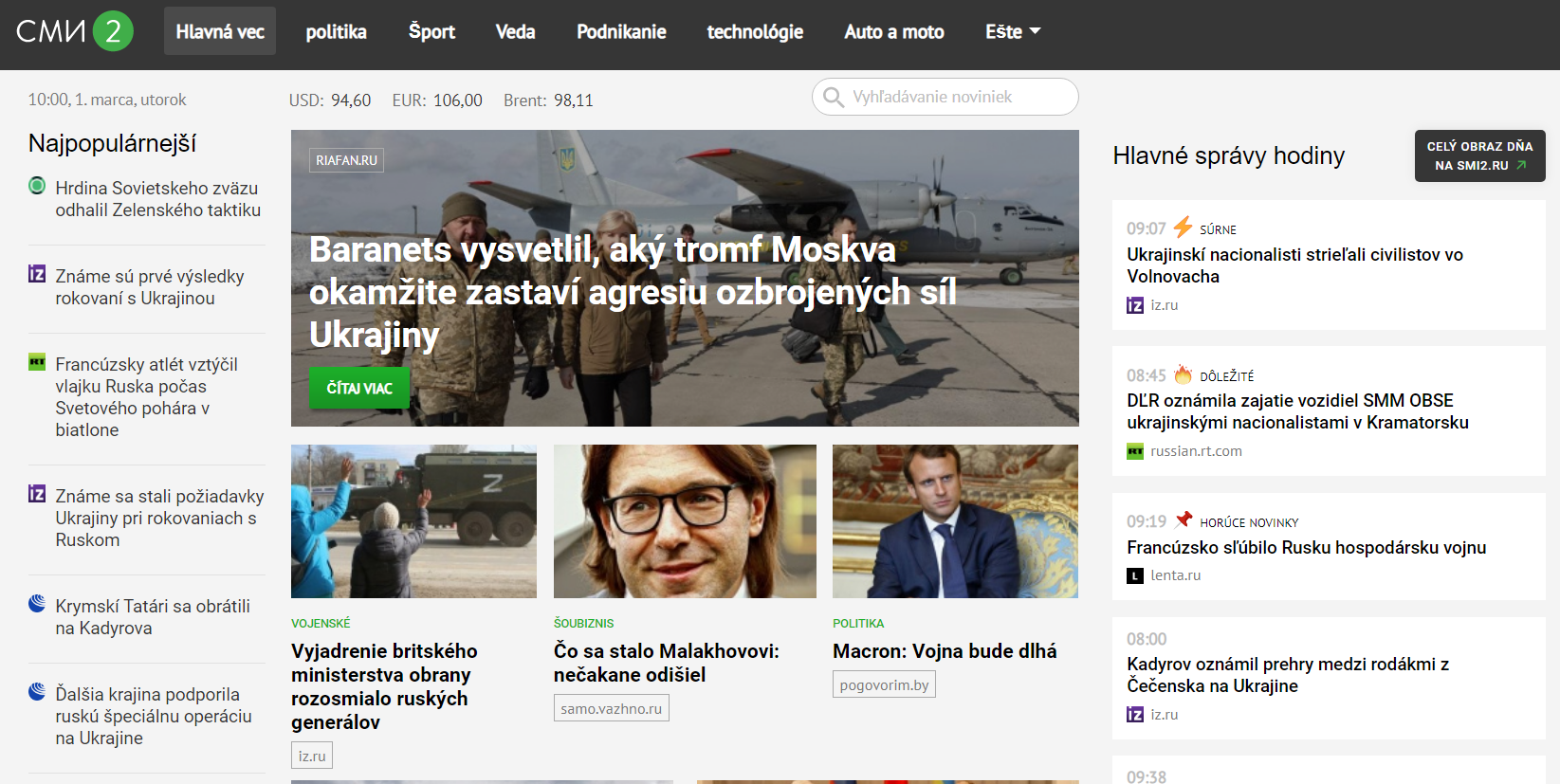Open the Macron: Vojna bude dlhá article
Image resolution: width=1560 pixels, height=784 pixels.
click(945, 651)
